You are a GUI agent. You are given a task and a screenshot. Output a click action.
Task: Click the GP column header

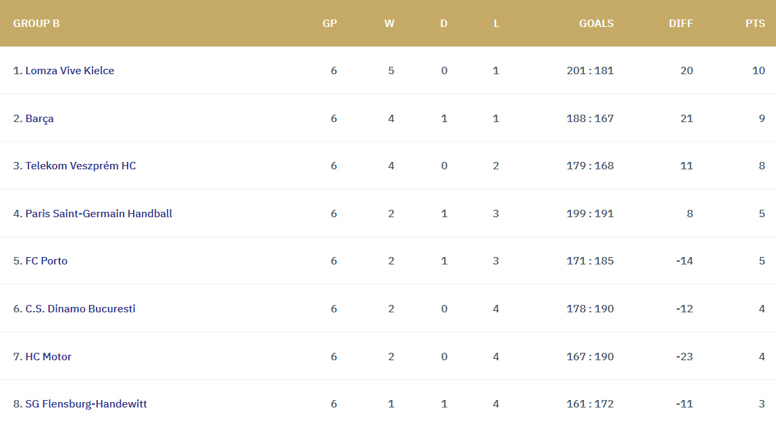pos(330,23)
